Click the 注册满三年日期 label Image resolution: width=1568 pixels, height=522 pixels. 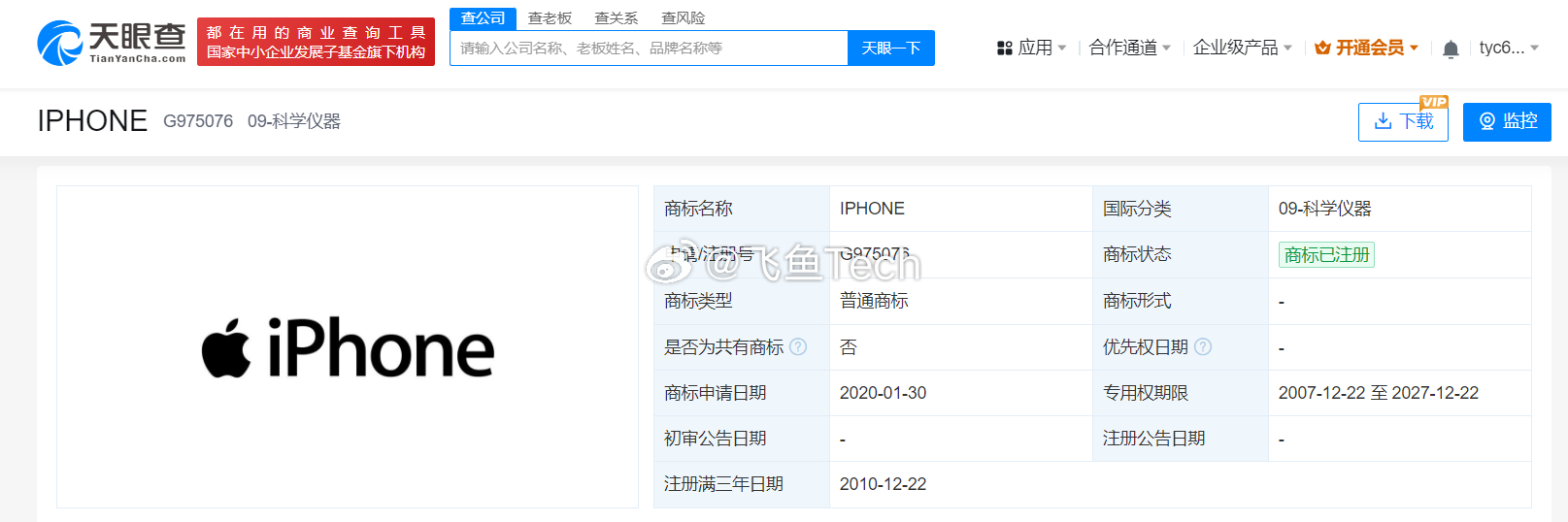point(723,484)
